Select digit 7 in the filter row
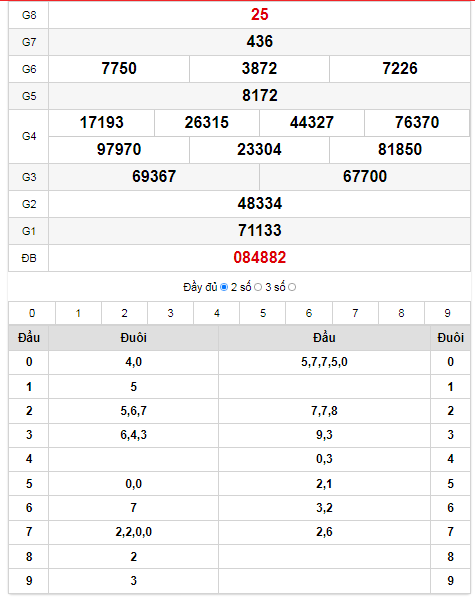This screenshot has height=597, width=475. coord(355,313)
